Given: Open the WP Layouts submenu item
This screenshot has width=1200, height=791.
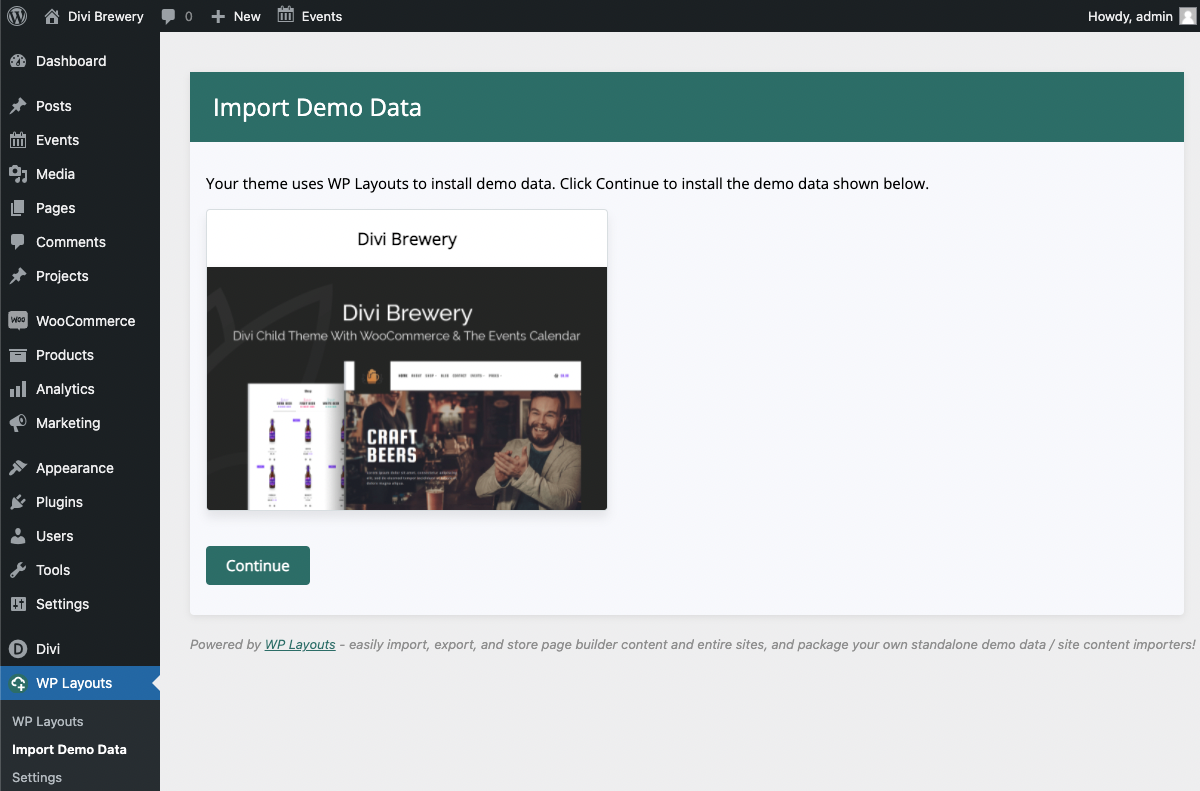Looking at the screenshot, I should click(x=48, y=721).
